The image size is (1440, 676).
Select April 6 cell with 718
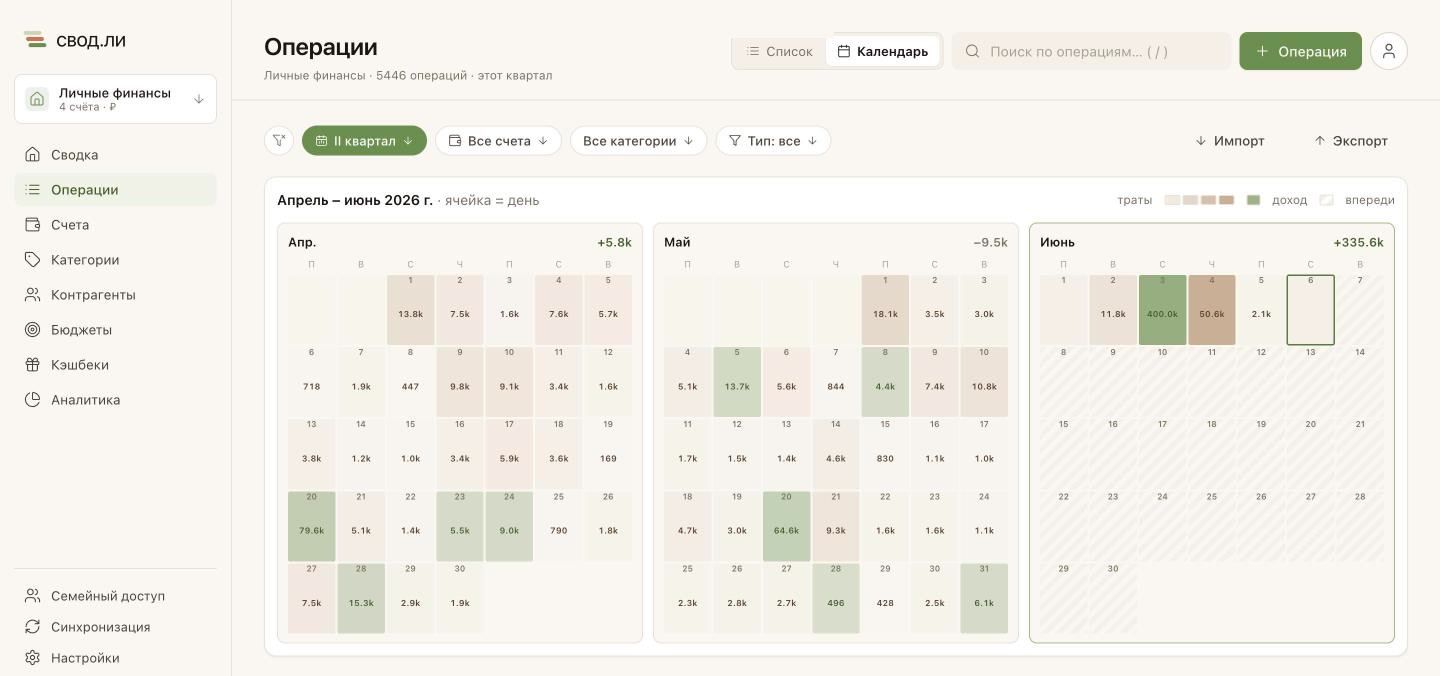coord(312,382)
